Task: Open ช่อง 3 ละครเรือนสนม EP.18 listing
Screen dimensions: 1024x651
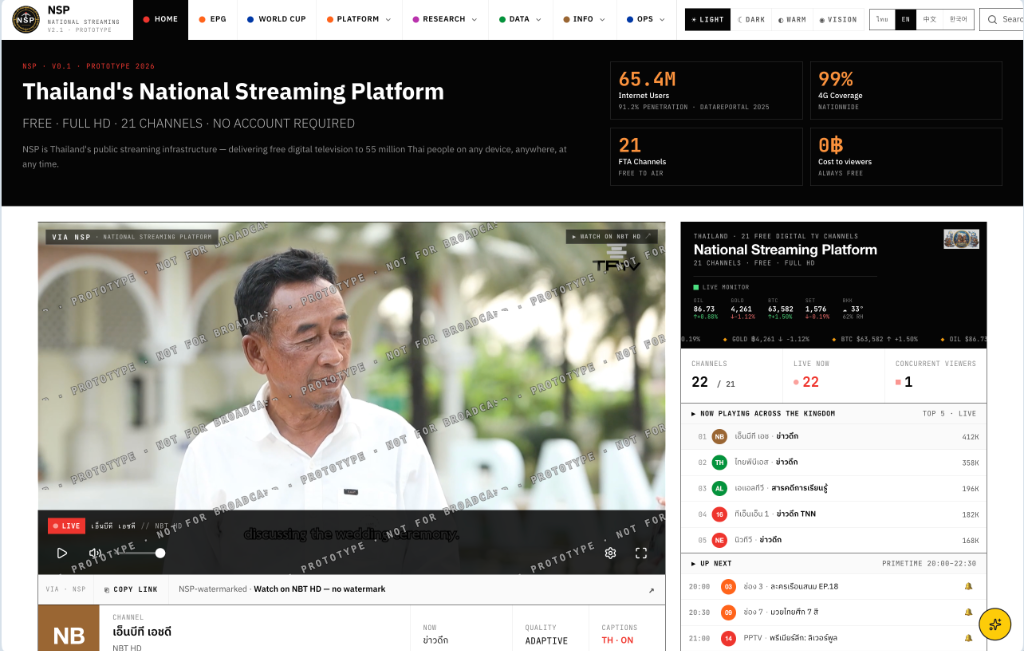Action: [x=833, y=586]
